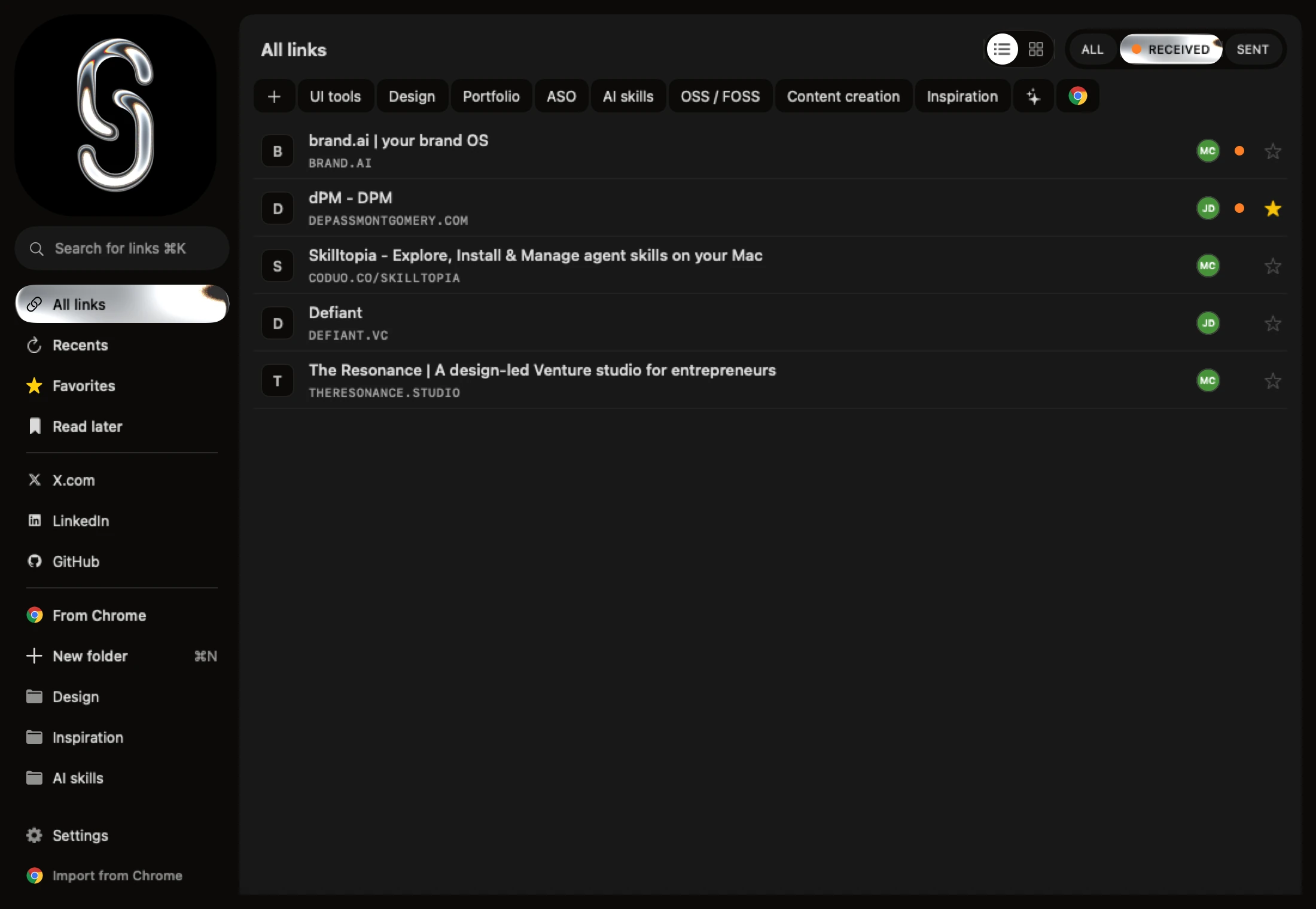Viewport: 1316px width, 909px height.
Task: Filter by OSS / FOSS tag
Action: 720,96
